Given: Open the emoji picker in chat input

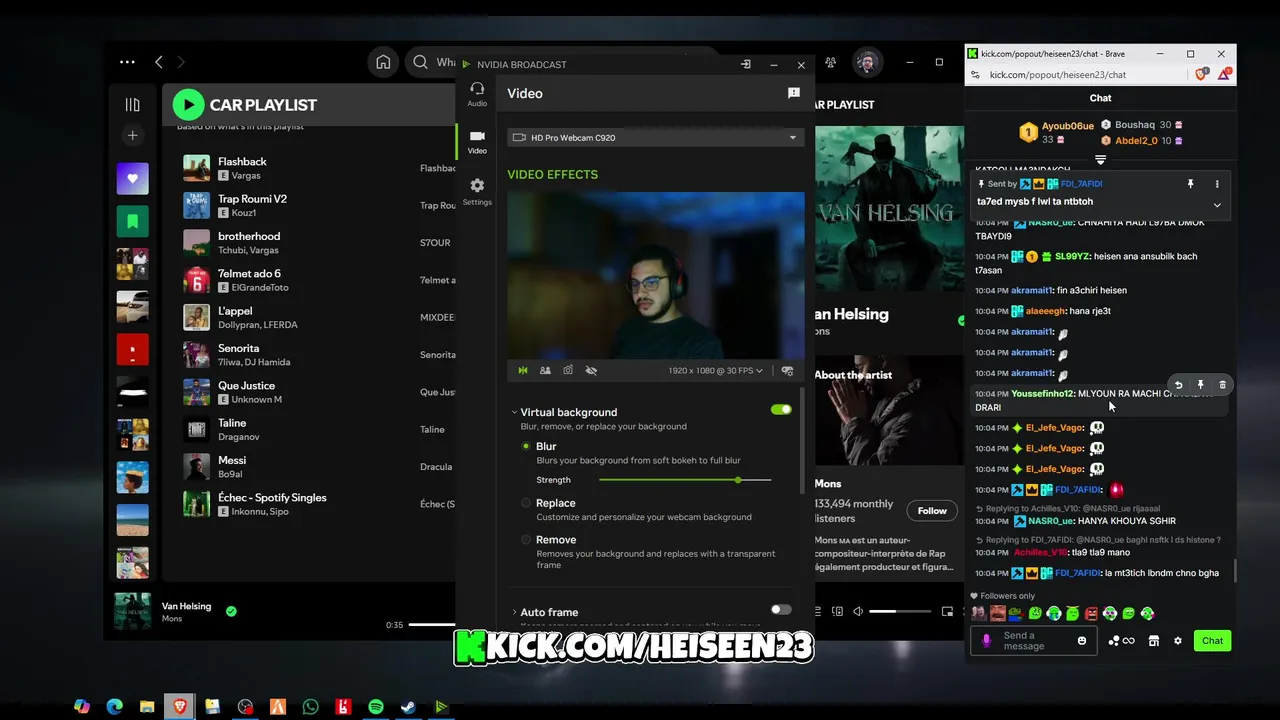Looking at the screenshot, I should 1082,640.
